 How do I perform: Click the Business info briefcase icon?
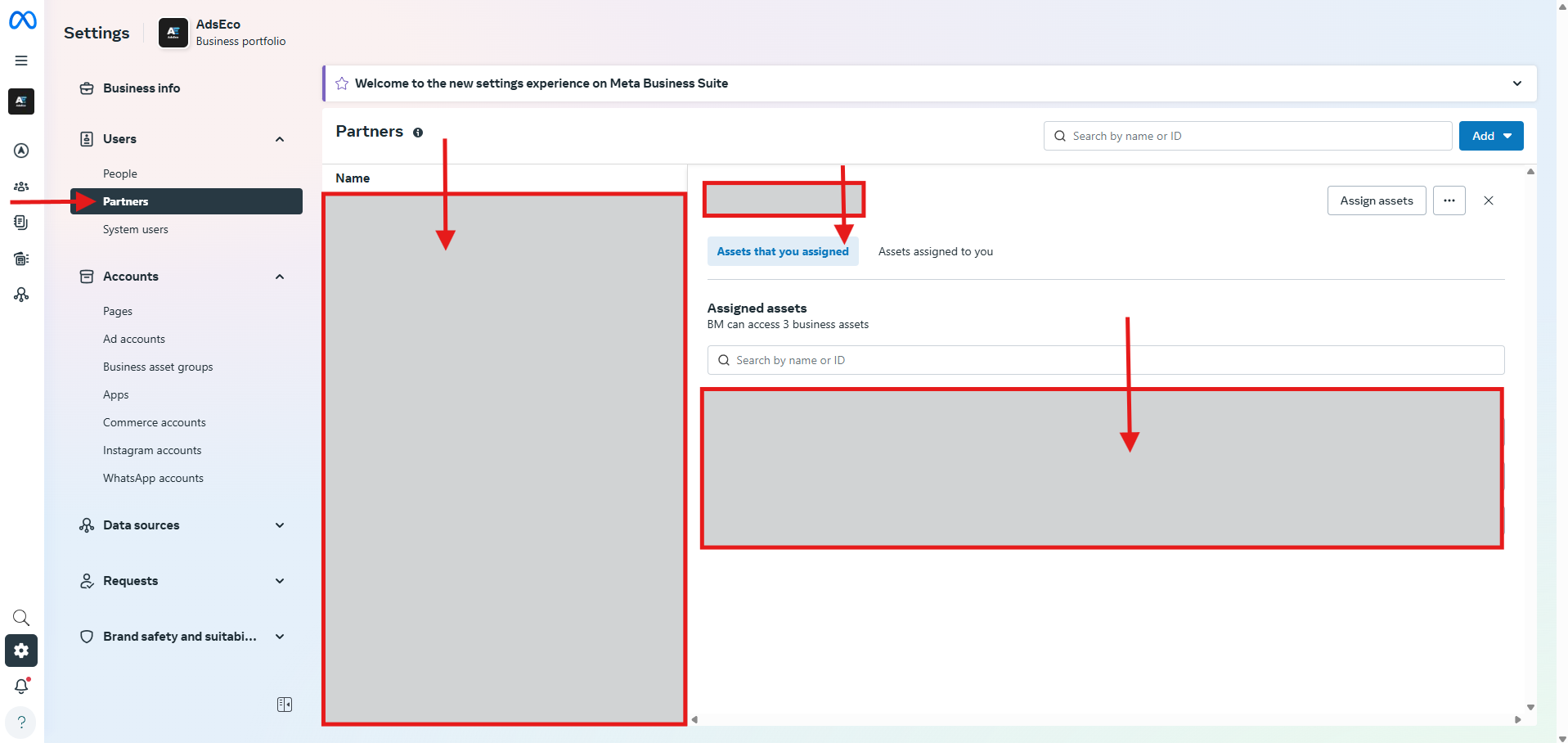[x=87, y=88]
